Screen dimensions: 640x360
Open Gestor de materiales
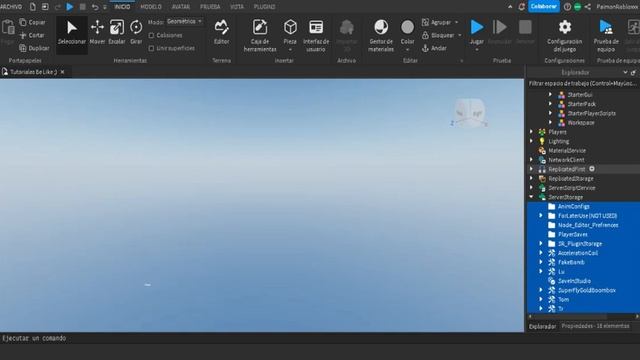[x=381, y=36]
